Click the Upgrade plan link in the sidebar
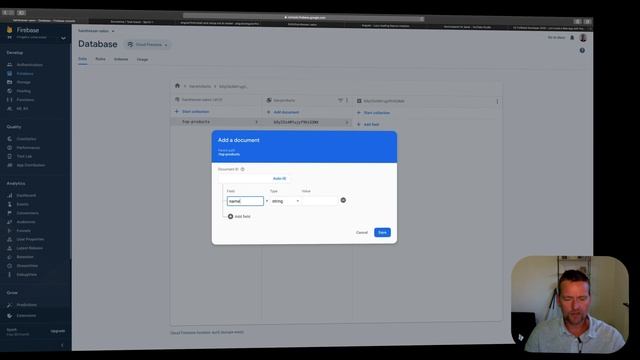Screen dimensions: 640x360 58,331
